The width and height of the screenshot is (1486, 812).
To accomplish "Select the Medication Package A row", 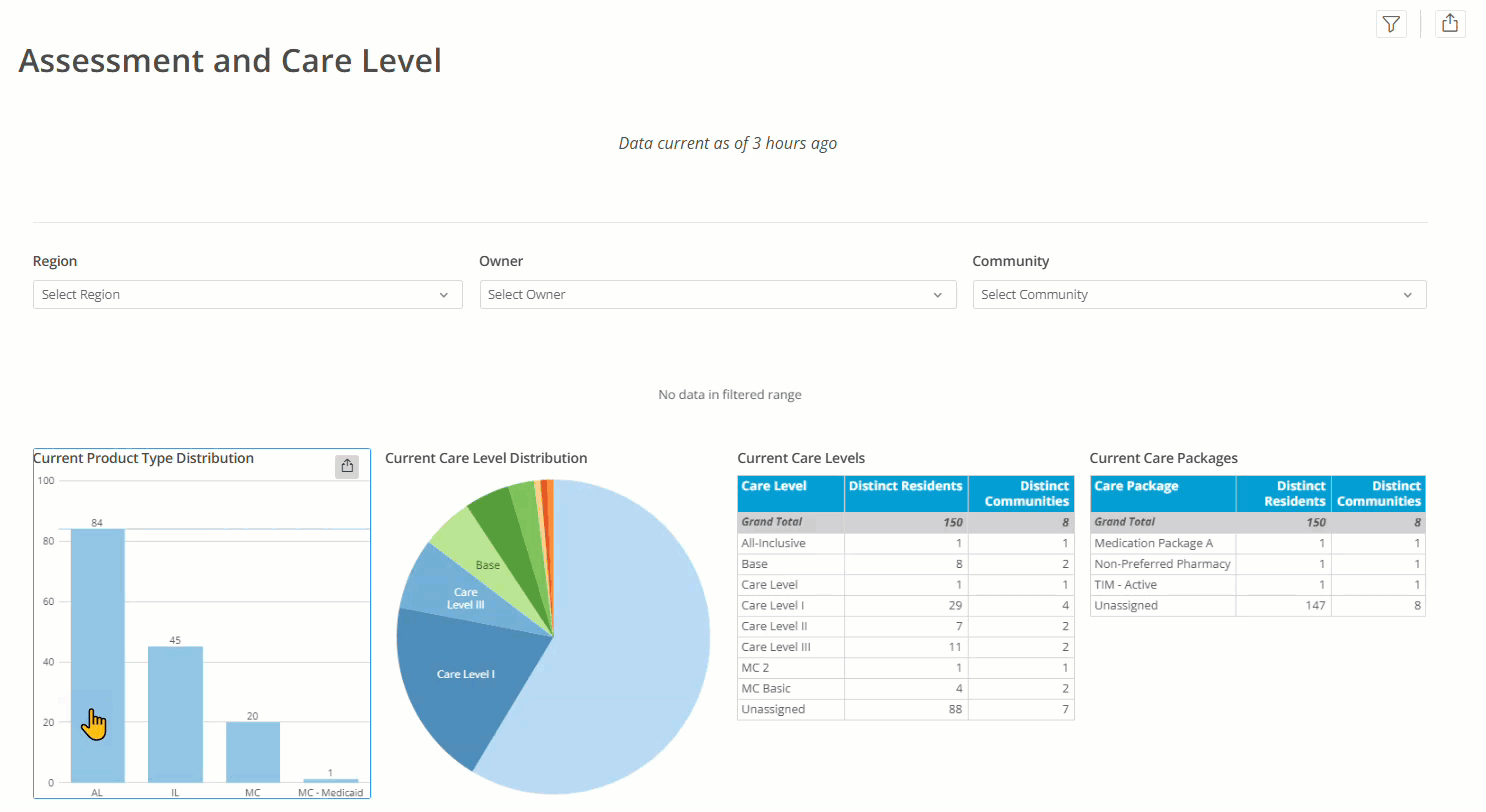I will coord(1257,543).
